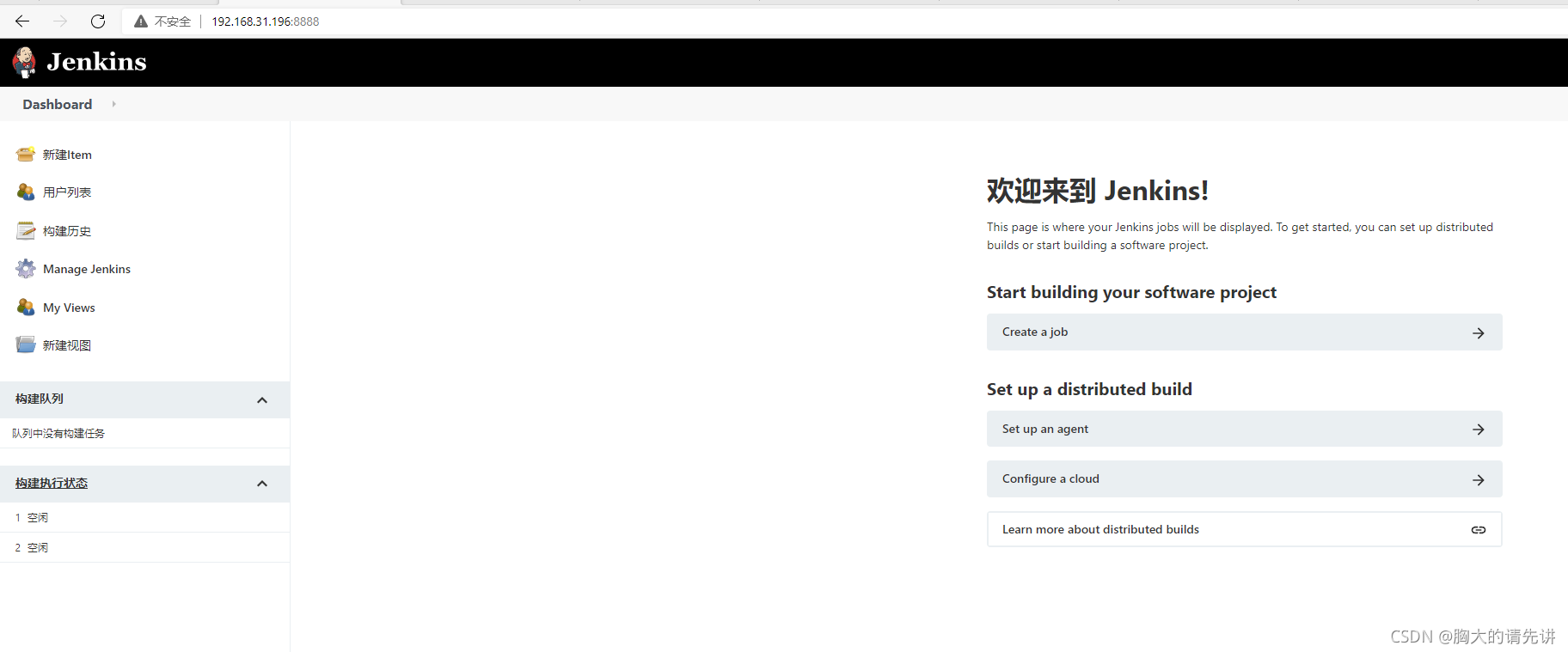The height and width of the screenshot is (652, 1568).
Task: Select executor row 1 空闲
Action: tap(144, 517)
